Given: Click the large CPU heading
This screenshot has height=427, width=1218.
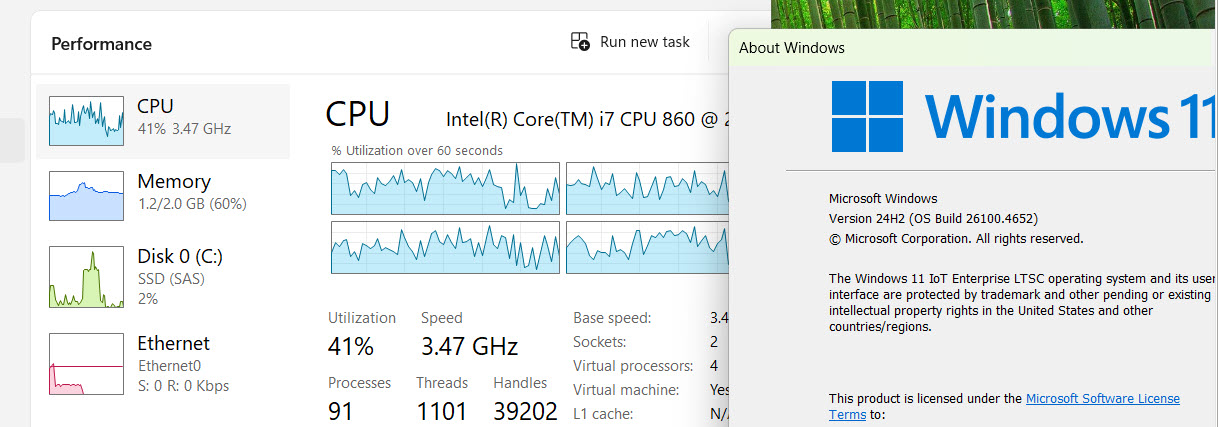Looking at the screenshot, I should tap(358, 114).
